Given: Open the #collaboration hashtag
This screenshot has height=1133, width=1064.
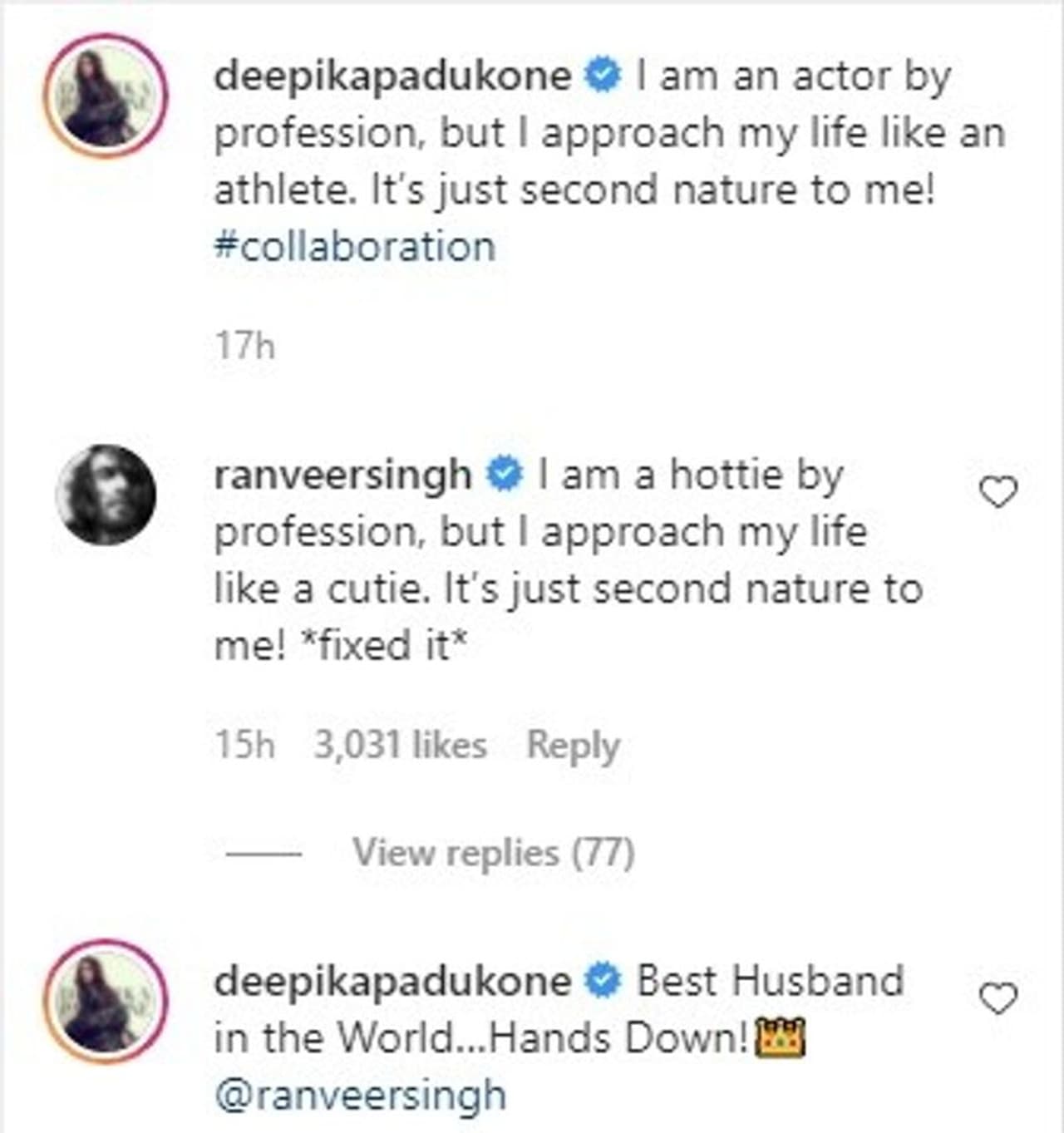Looking at the screenshot, I should tap(355, 247).
